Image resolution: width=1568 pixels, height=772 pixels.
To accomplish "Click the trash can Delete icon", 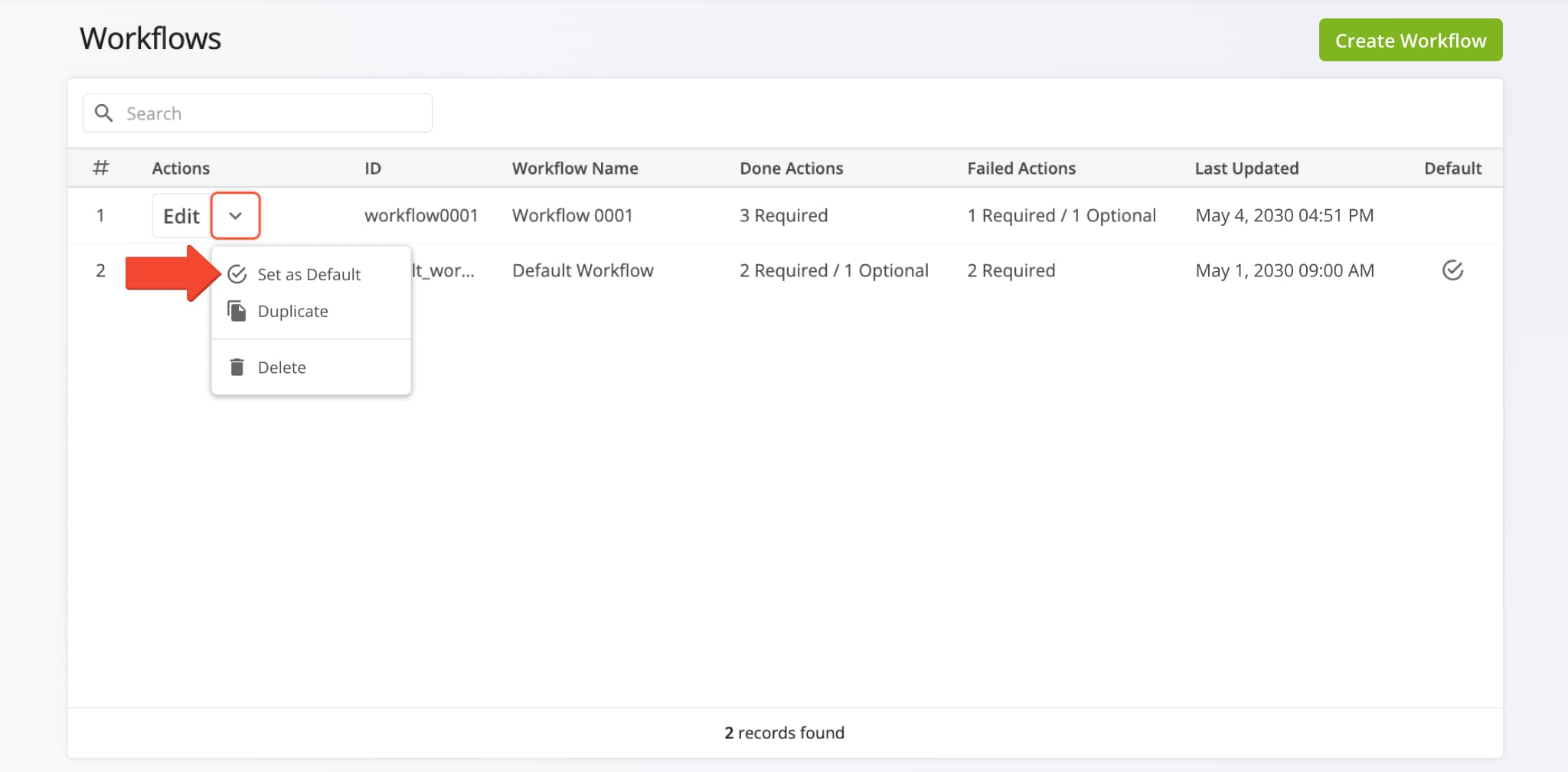I will tap(237, 368).
